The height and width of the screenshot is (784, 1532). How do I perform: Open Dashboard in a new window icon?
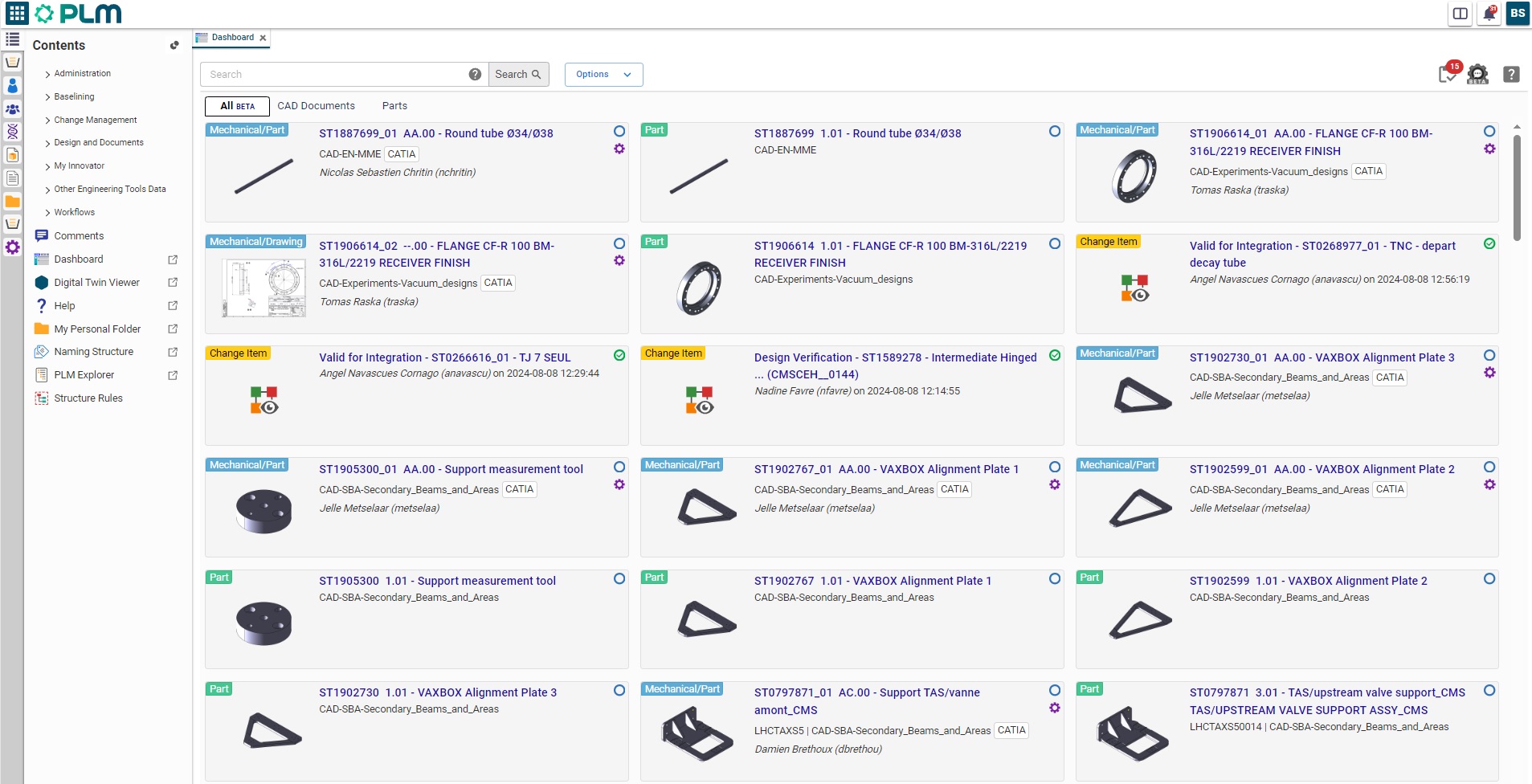[x=173, y=259]
